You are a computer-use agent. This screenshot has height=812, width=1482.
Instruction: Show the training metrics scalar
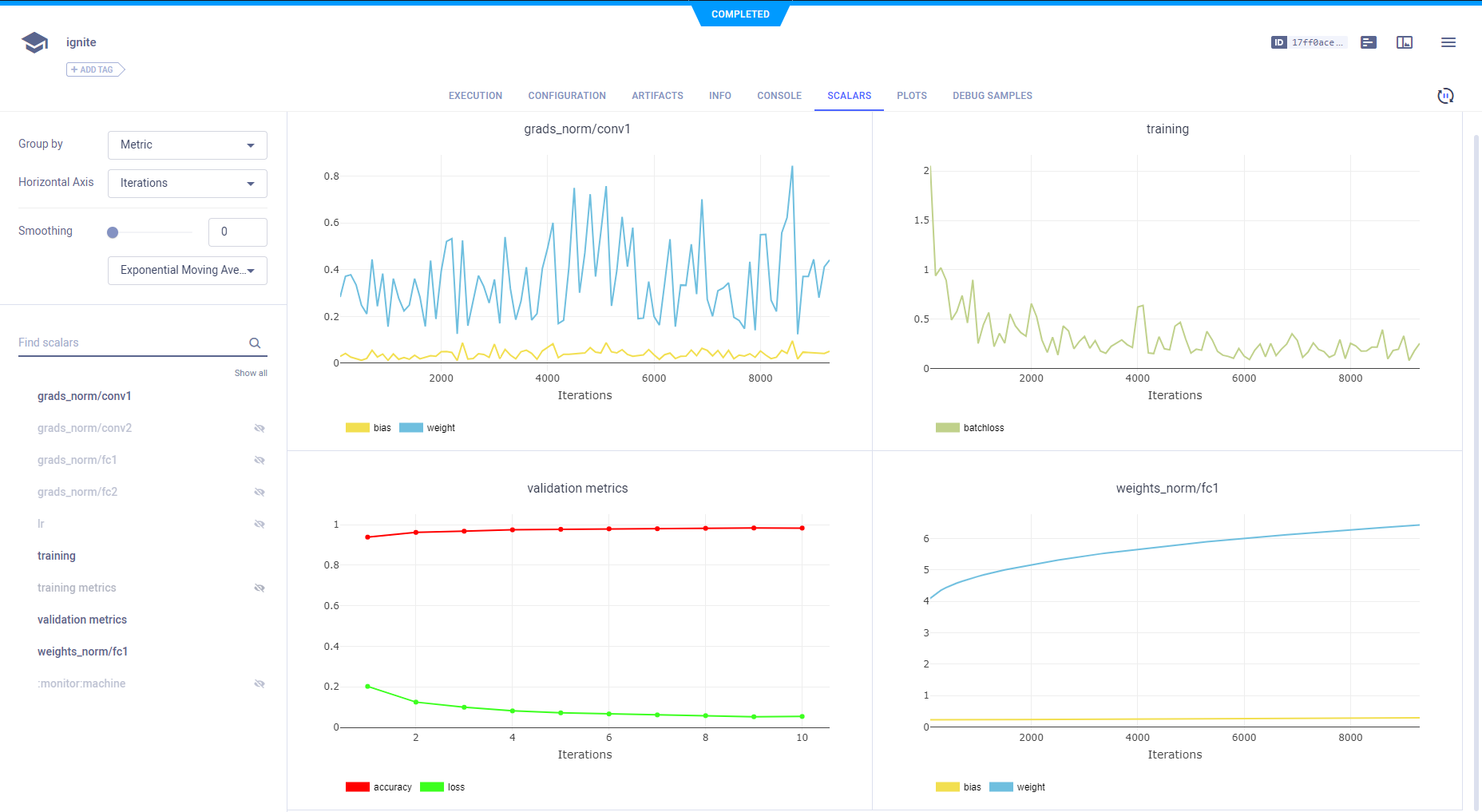click(260, 588)
